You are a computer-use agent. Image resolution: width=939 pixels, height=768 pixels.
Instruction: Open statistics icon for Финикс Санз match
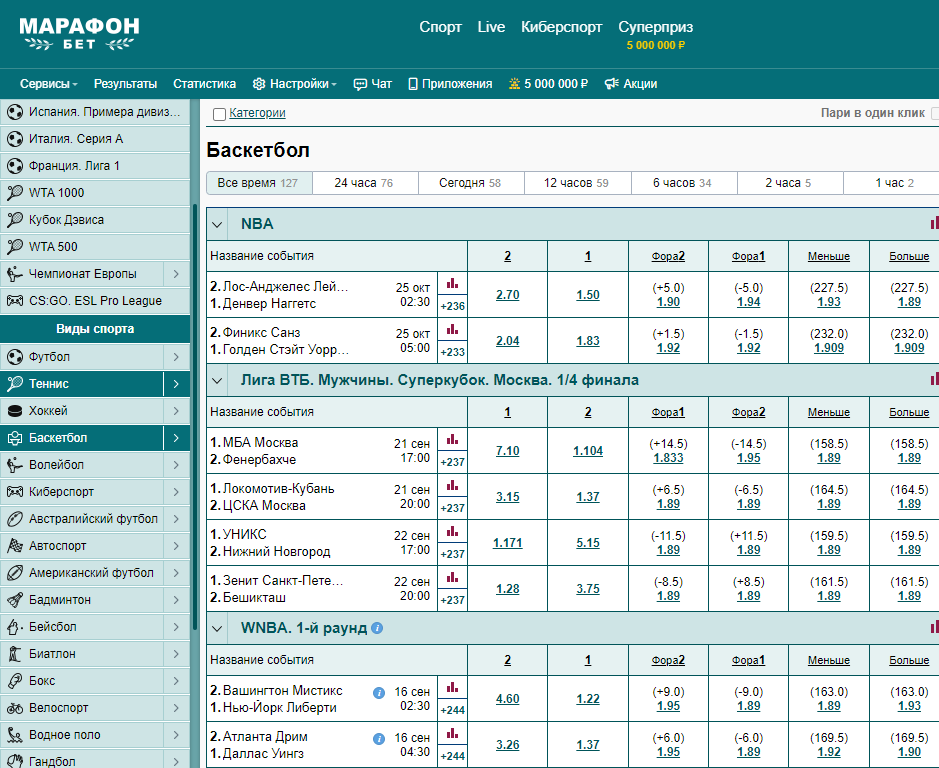452,329
